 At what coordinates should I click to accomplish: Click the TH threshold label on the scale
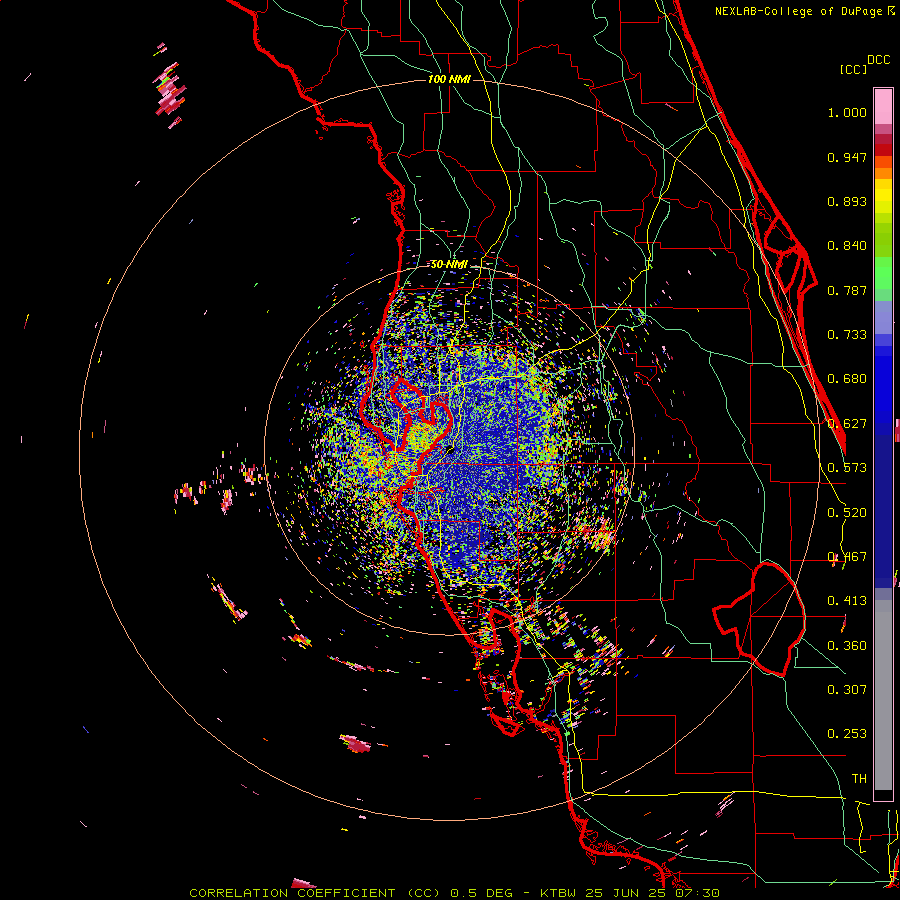click(859, 779)
